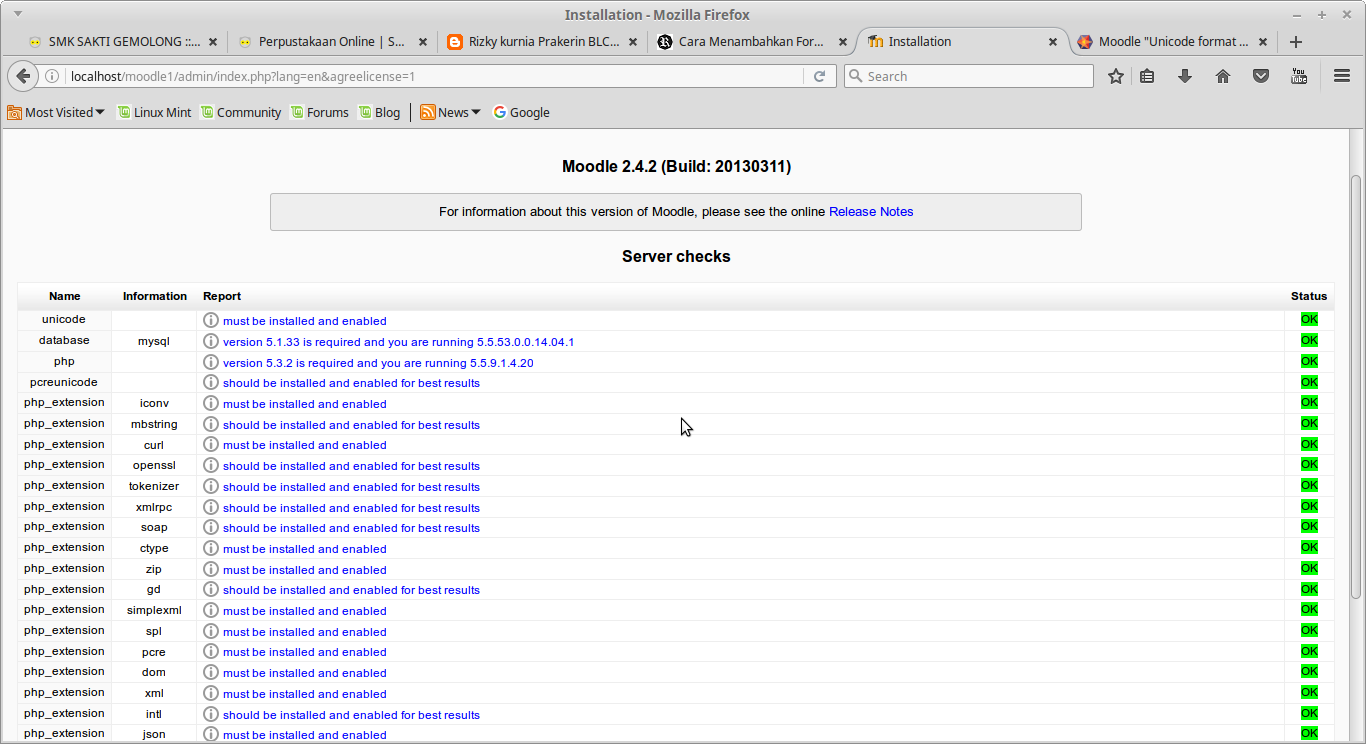
Task: Click info icon in the curl row
Action: tap(211, 444)
